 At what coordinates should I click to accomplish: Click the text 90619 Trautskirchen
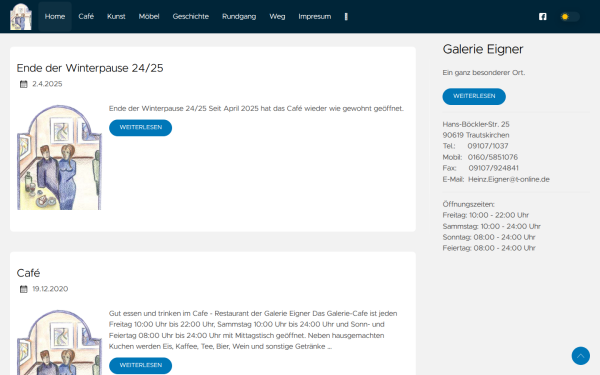(476, 135)
